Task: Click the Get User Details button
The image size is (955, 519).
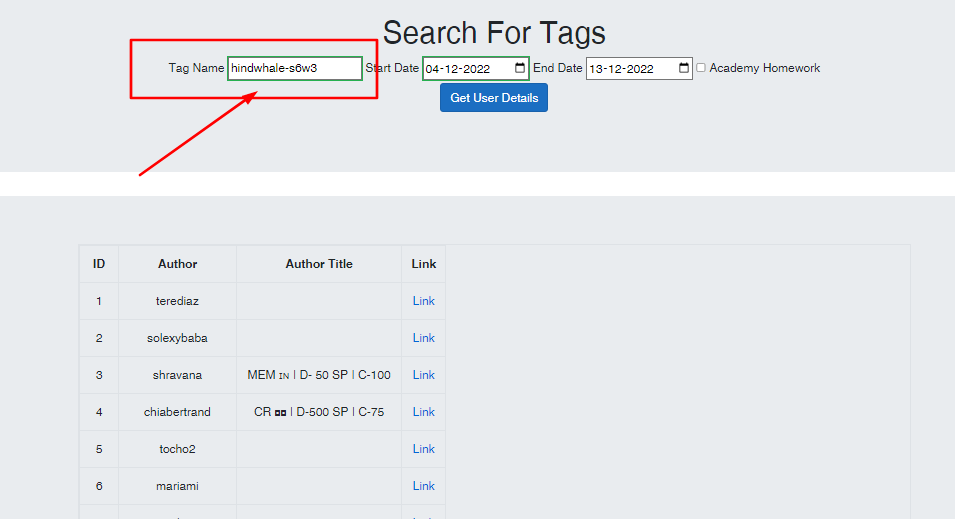Action: click(494, 97)
